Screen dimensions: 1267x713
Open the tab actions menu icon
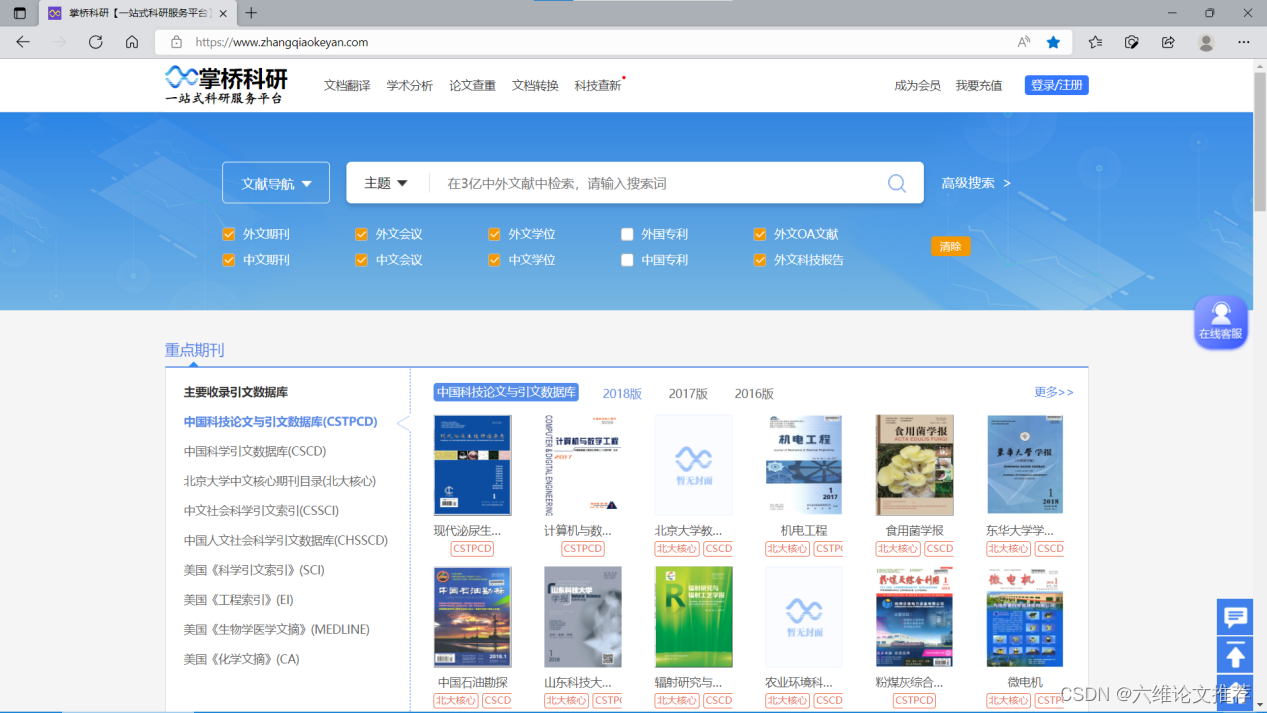point(19,13)
